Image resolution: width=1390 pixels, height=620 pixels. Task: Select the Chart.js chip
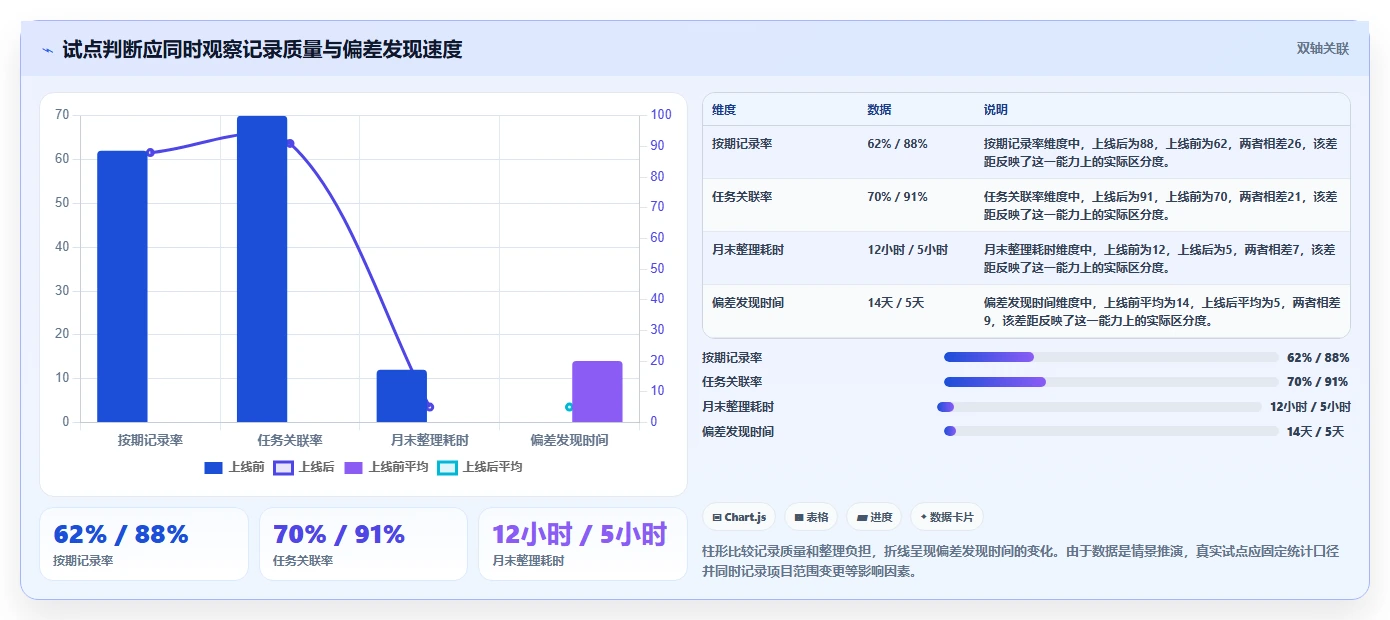point(739,517)
